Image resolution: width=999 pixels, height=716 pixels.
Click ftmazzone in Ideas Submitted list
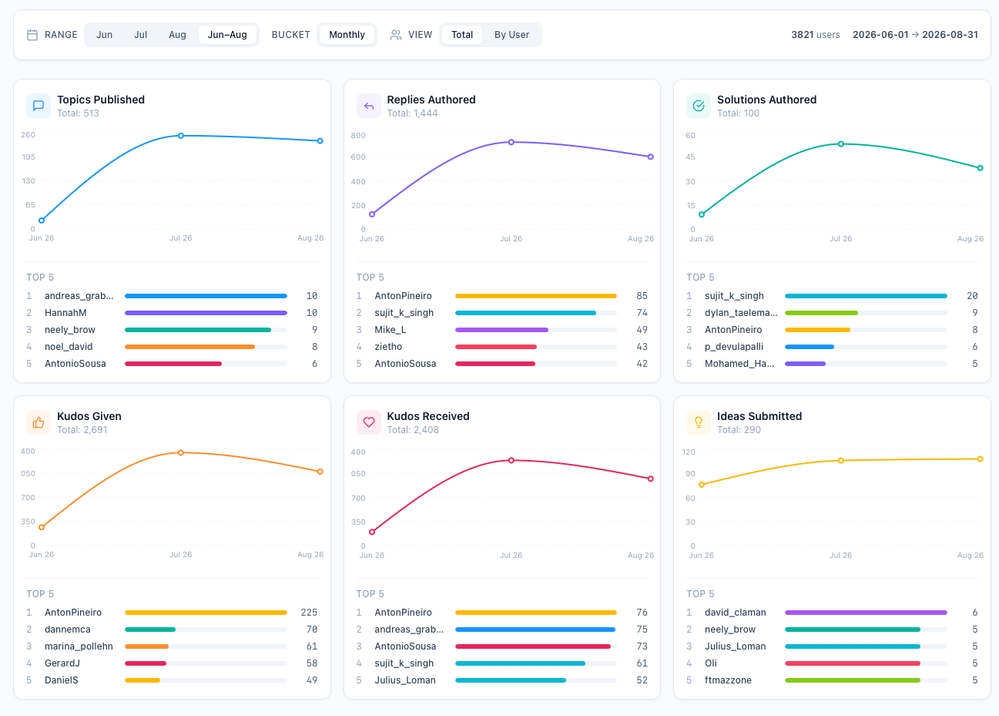pyautogui.click(x=728, y=680)
